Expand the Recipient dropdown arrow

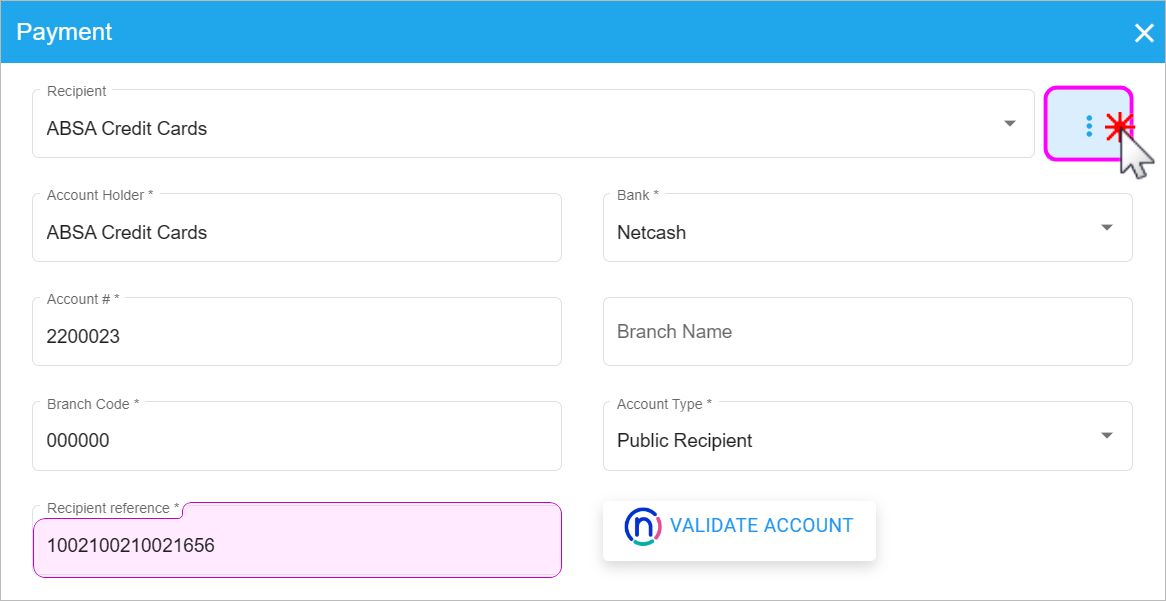coord(1010,123)
